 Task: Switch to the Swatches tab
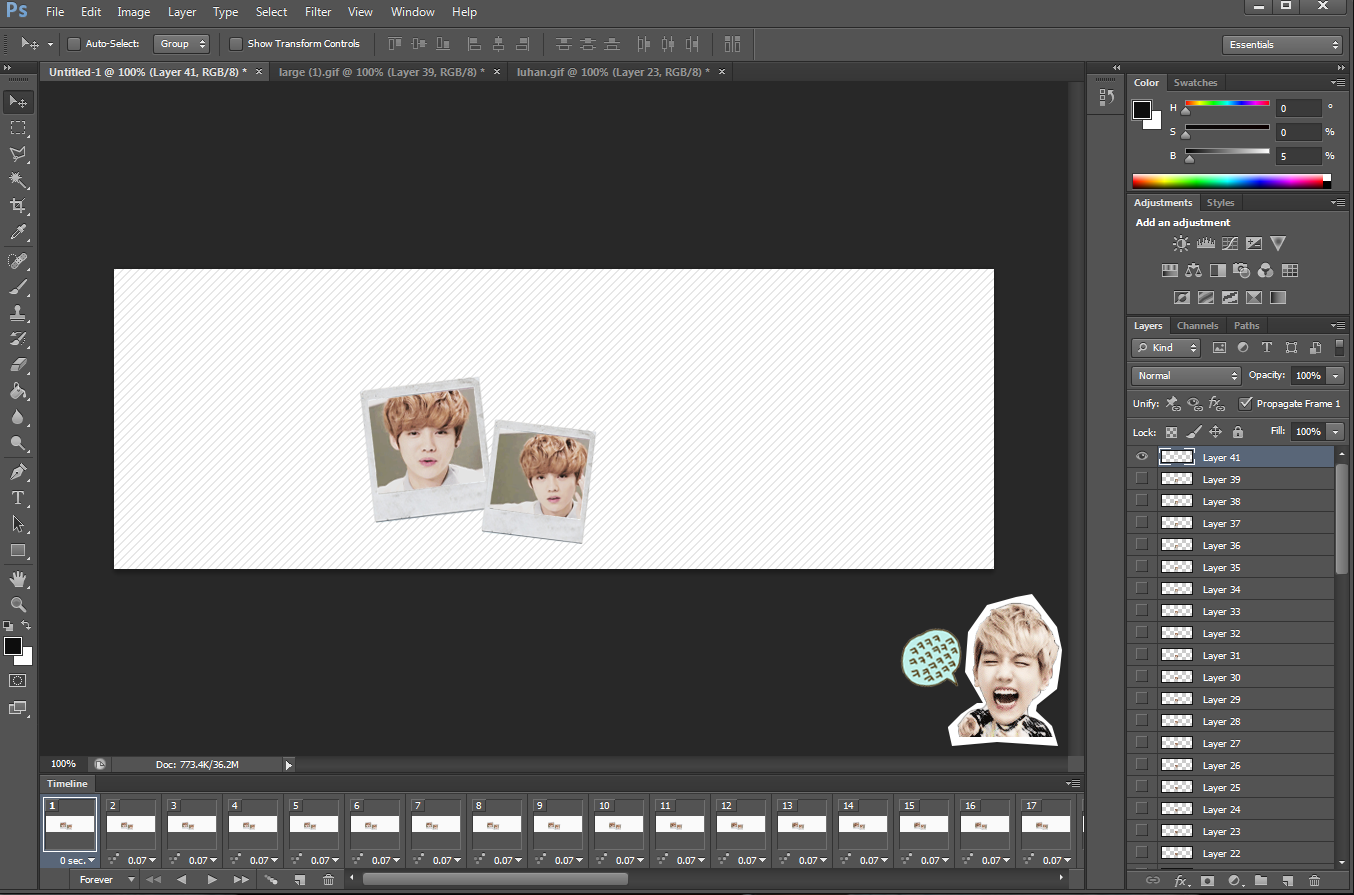(x=1195, y=83)
